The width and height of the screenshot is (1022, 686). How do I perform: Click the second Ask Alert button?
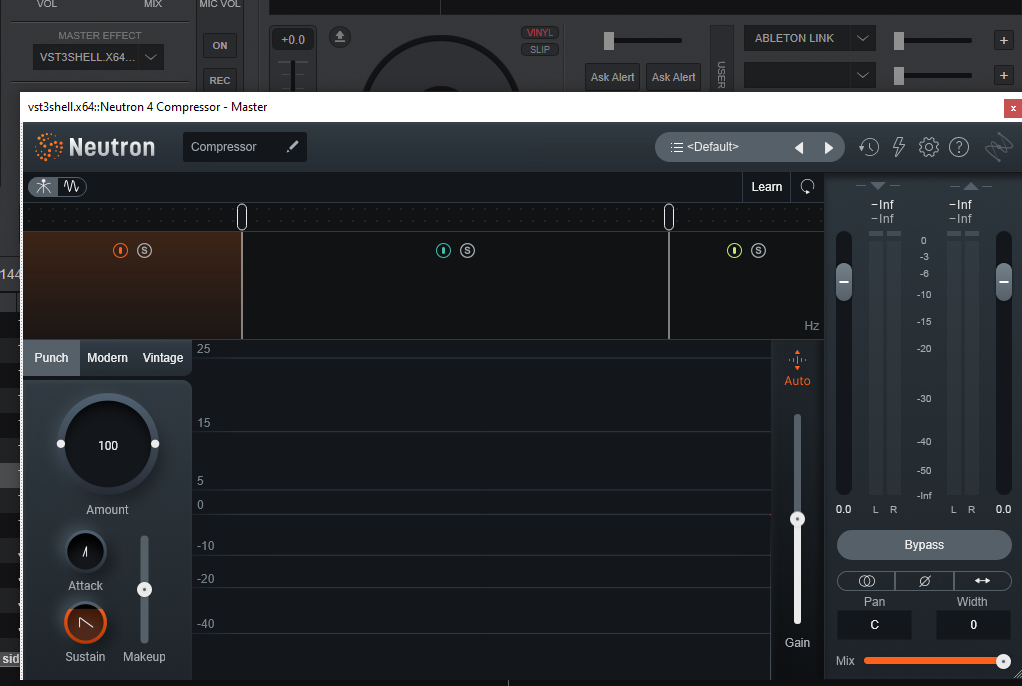tap(673, 77)
